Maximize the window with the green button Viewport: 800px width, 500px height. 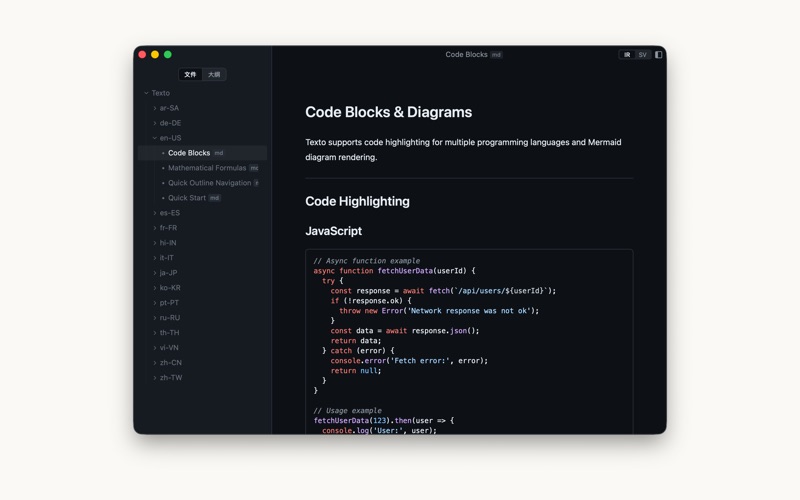pos(168,55)
